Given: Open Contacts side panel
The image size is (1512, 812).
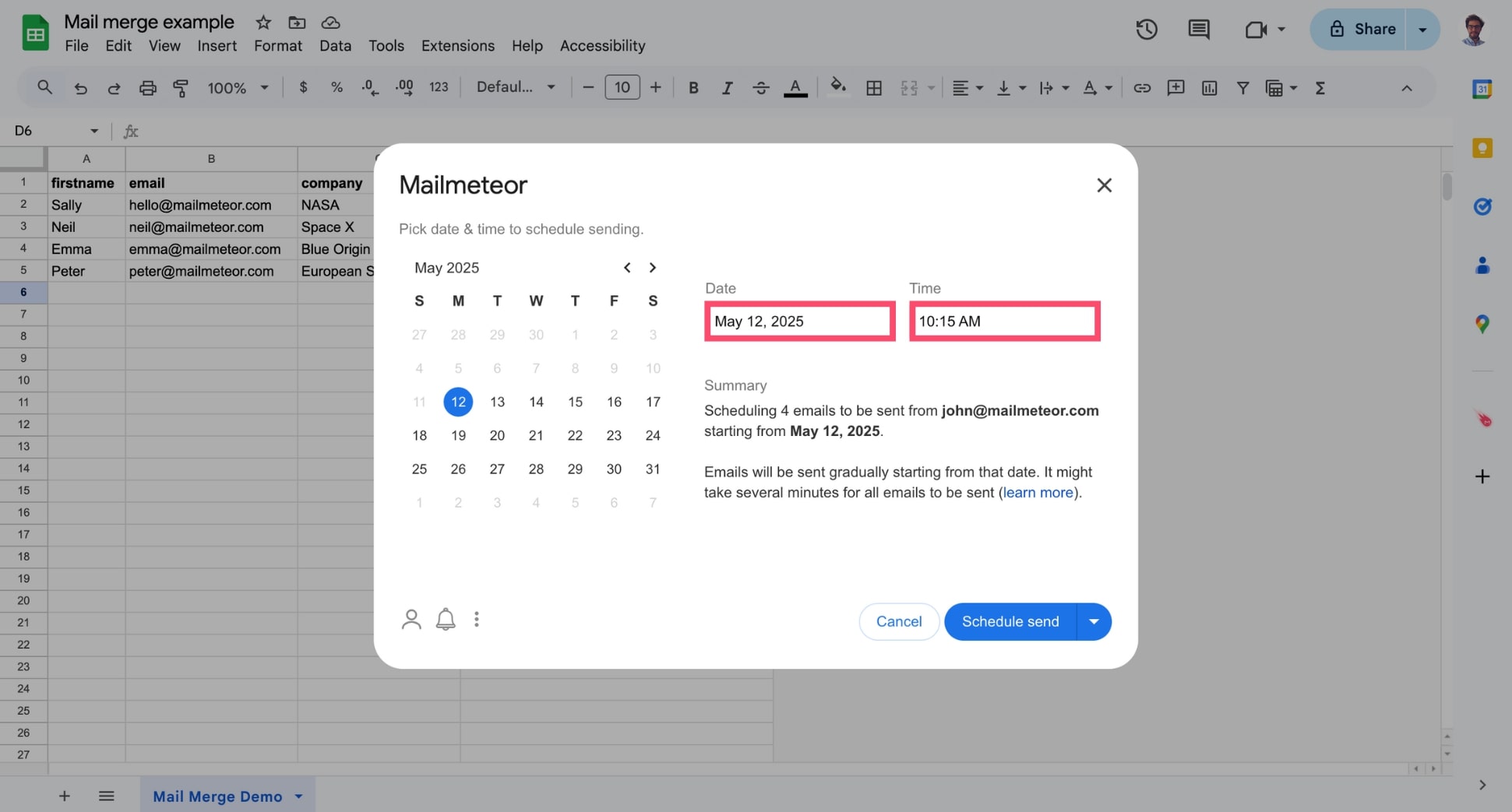Looking at the screenshot, I should (x=1482, y=265).
